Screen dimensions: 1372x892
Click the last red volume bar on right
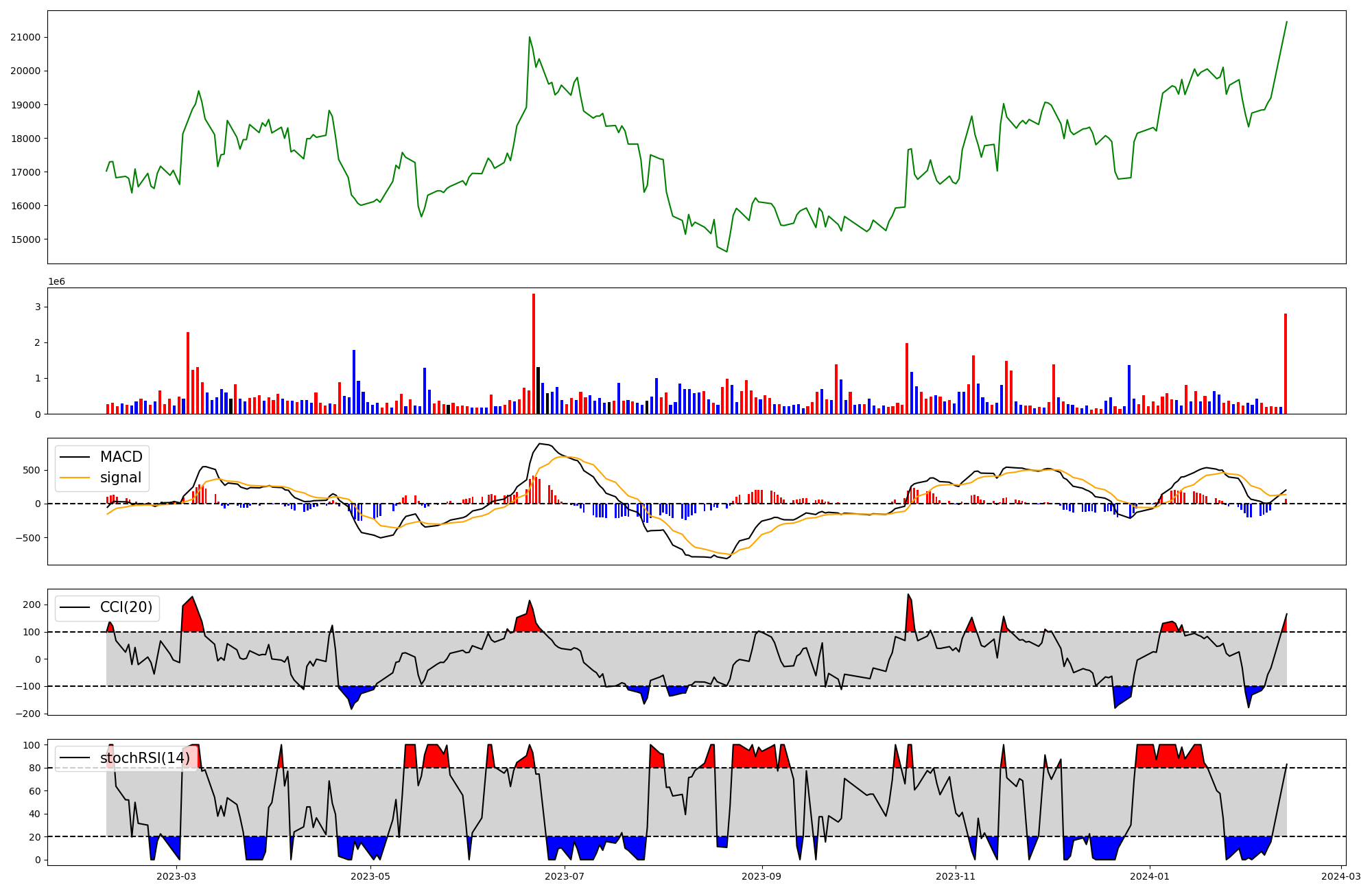click(x=1285, y=364)
